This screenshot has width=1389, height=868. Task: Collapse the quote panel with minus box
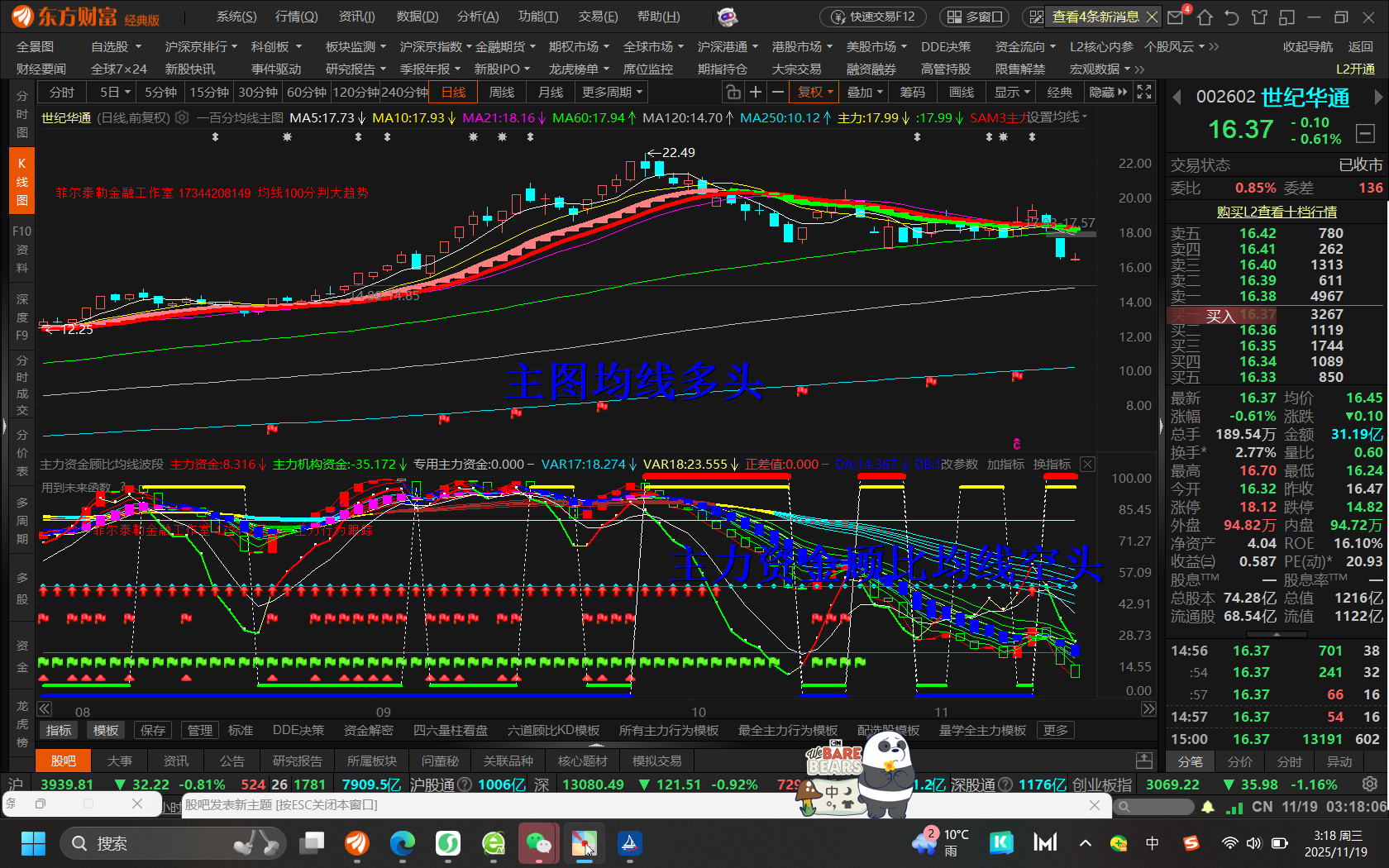tap(1366, 132)
